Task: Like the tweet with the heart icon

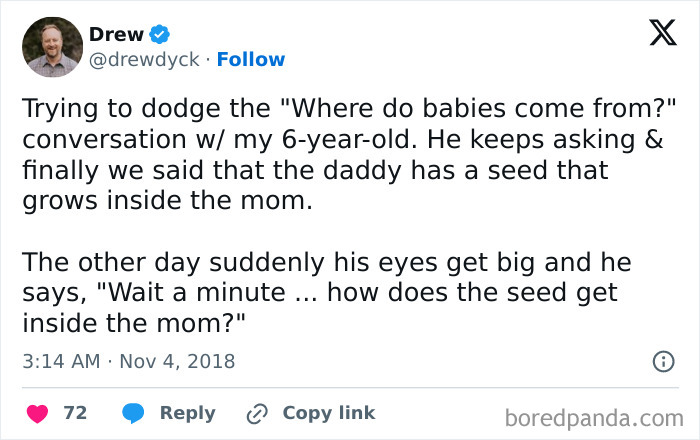Action: [x=35, y=413]
